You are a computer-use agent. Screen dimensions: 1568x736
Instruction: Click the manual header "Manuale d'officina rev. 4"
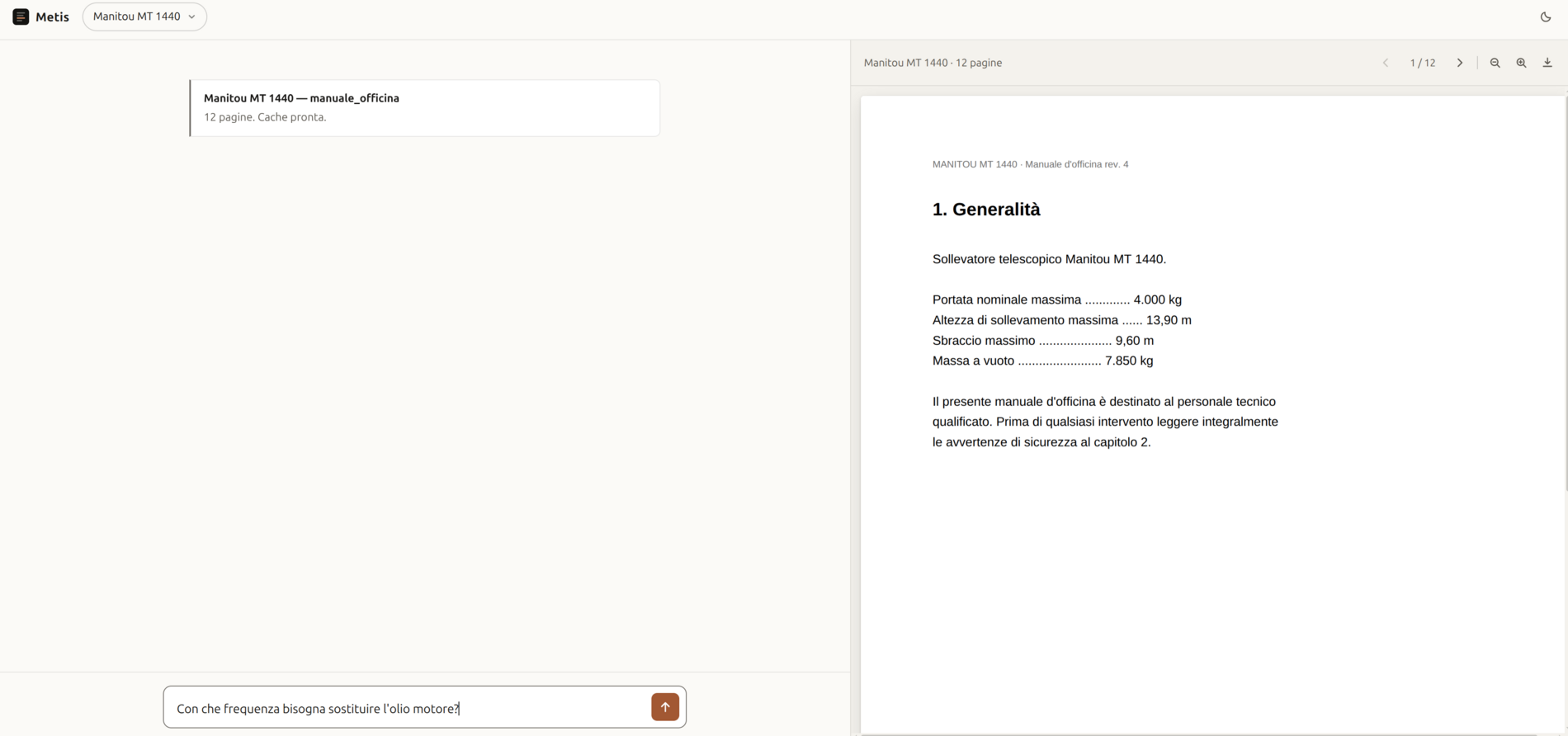pos(1077,164)
